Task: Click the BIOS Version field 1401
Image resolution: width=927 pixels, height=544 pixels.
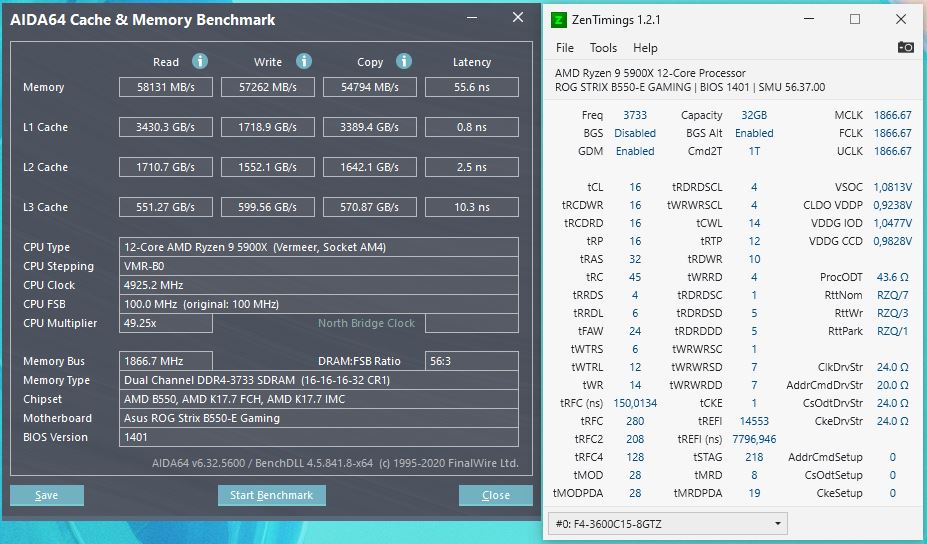Action: click(x=319, y=437)
